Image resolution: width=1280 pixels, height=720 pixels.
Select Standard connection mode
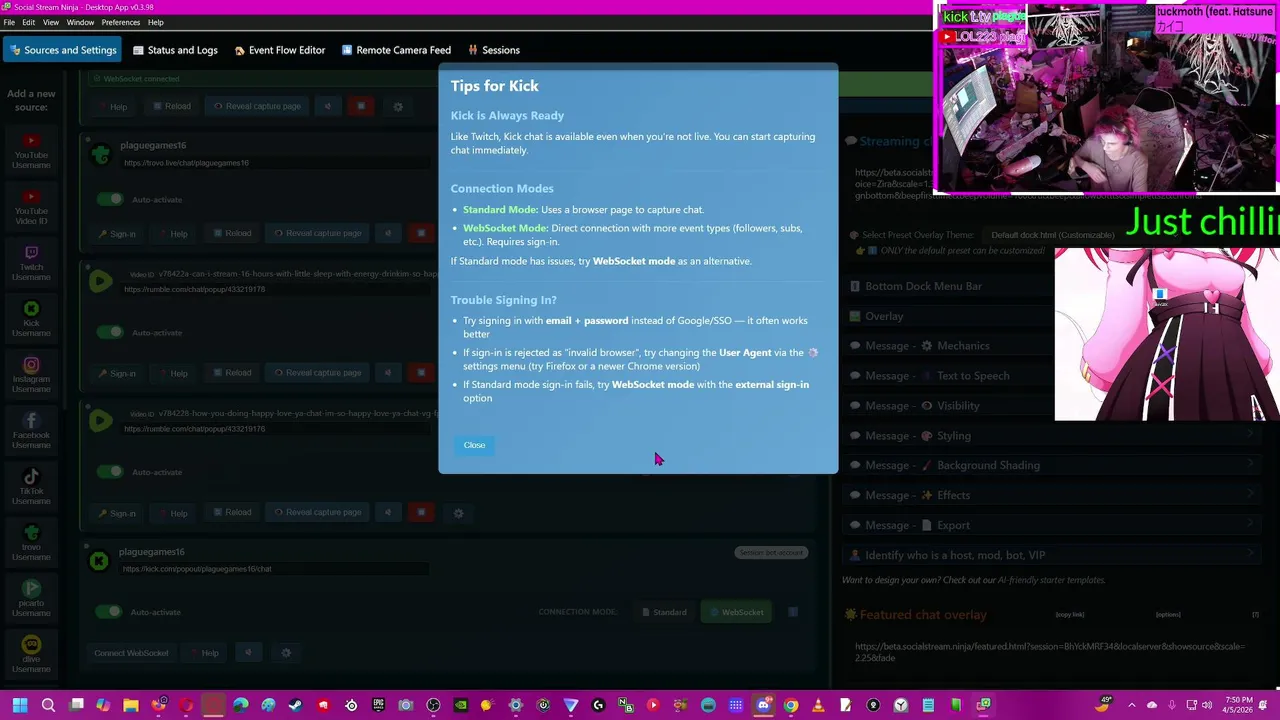[663, 612]
